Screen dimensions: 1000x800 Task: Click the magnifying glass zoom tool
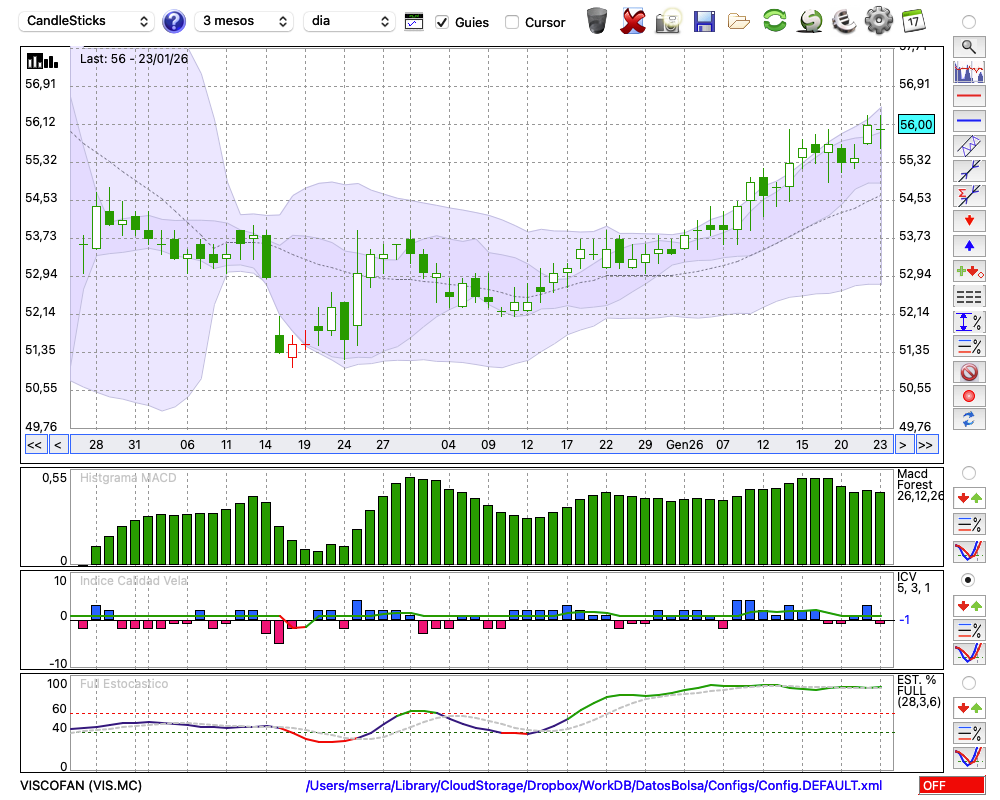pyautogui.click(x=968, y=46)
